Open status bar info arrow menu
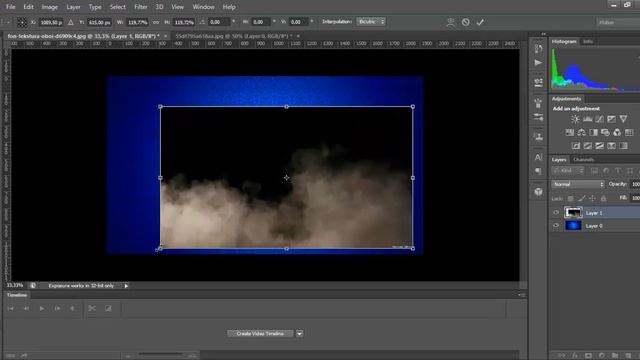Viewport: 640px width, 360px height. click(126, 286)
